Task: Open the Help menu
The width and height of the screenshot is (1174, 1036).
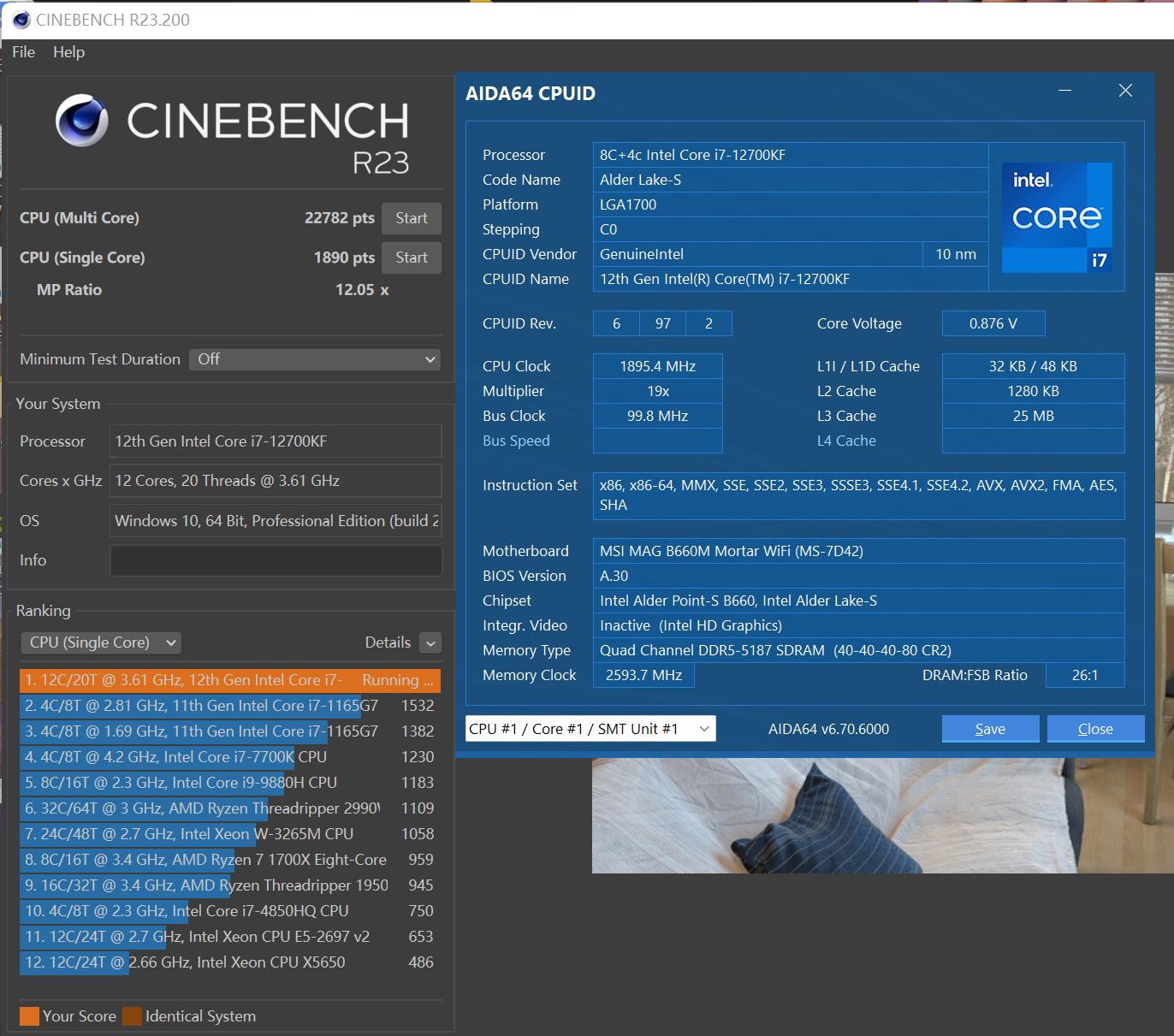Action: tap(68, 52)
